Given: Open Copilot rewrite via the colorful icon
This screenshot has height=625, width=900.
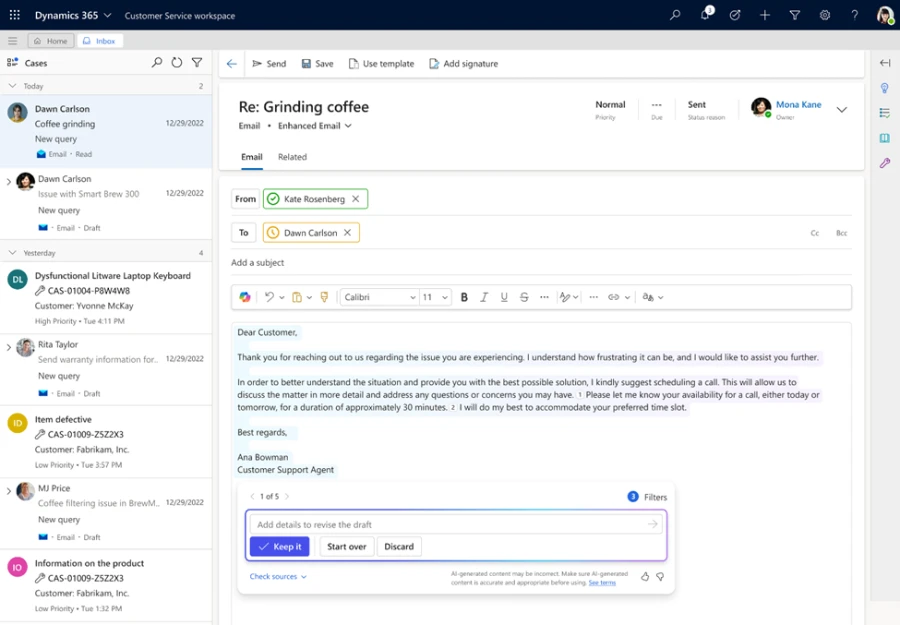Looking at the screenshot, I should click(243, 297).
